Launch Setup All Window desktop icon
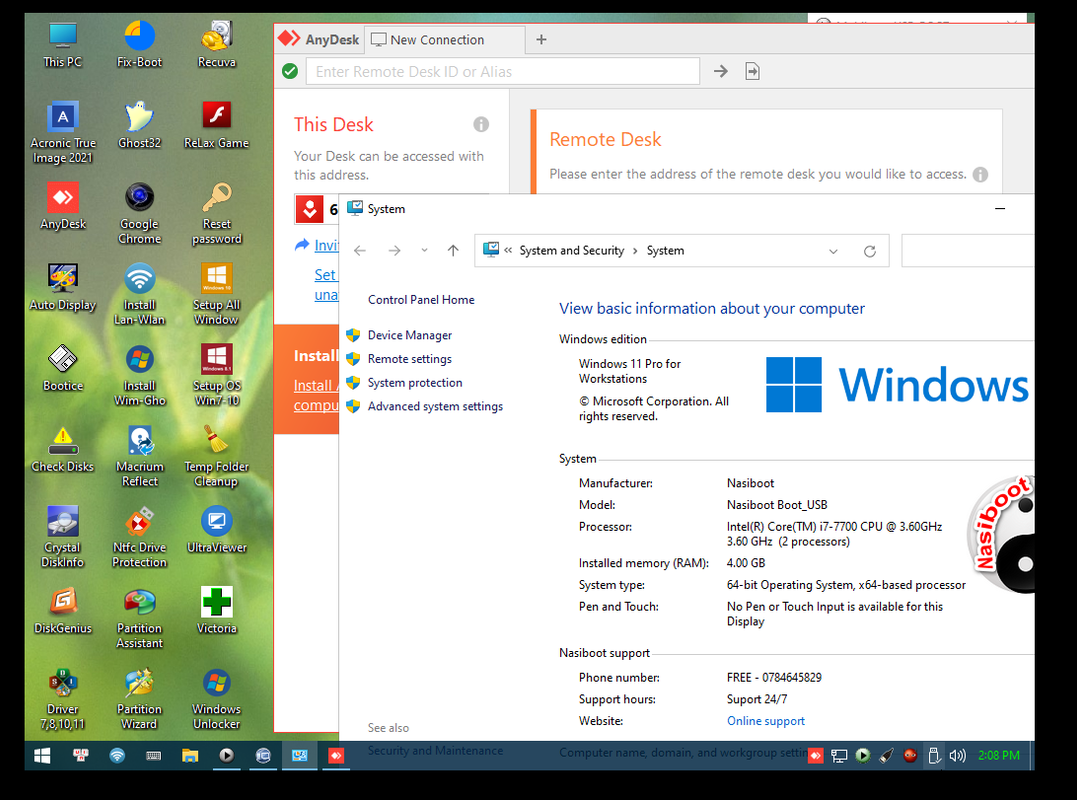 tap(216, 295)
